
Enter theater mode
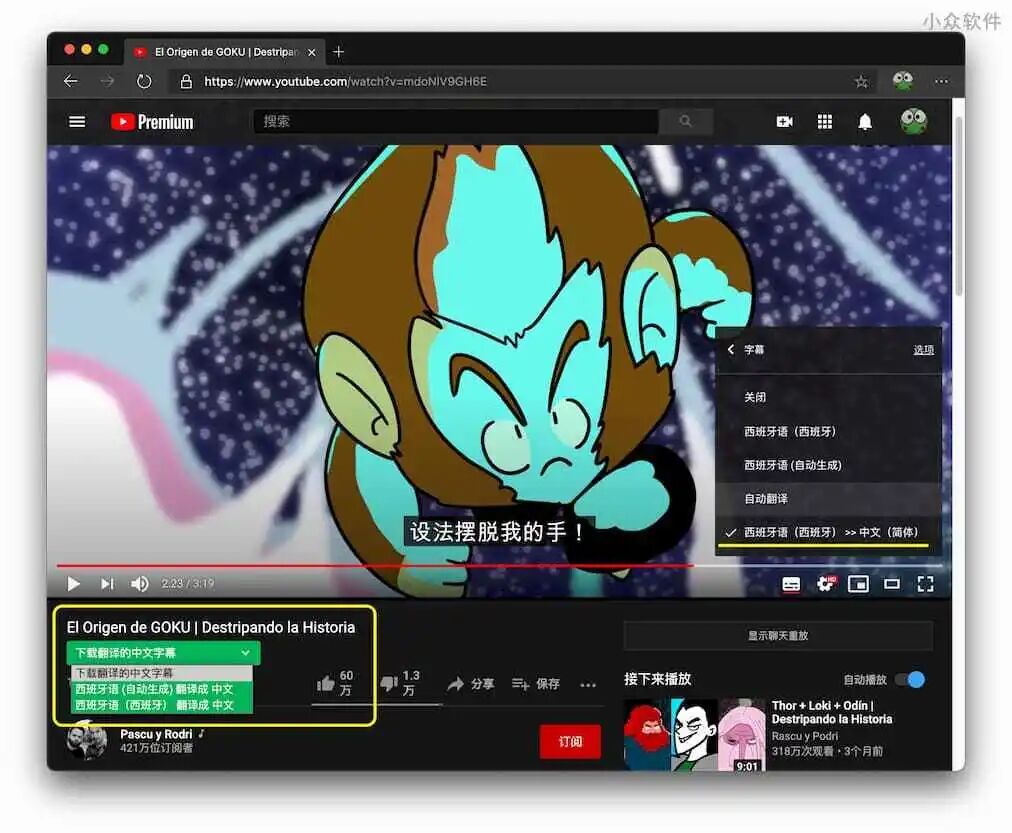click(x=891, y=584)
